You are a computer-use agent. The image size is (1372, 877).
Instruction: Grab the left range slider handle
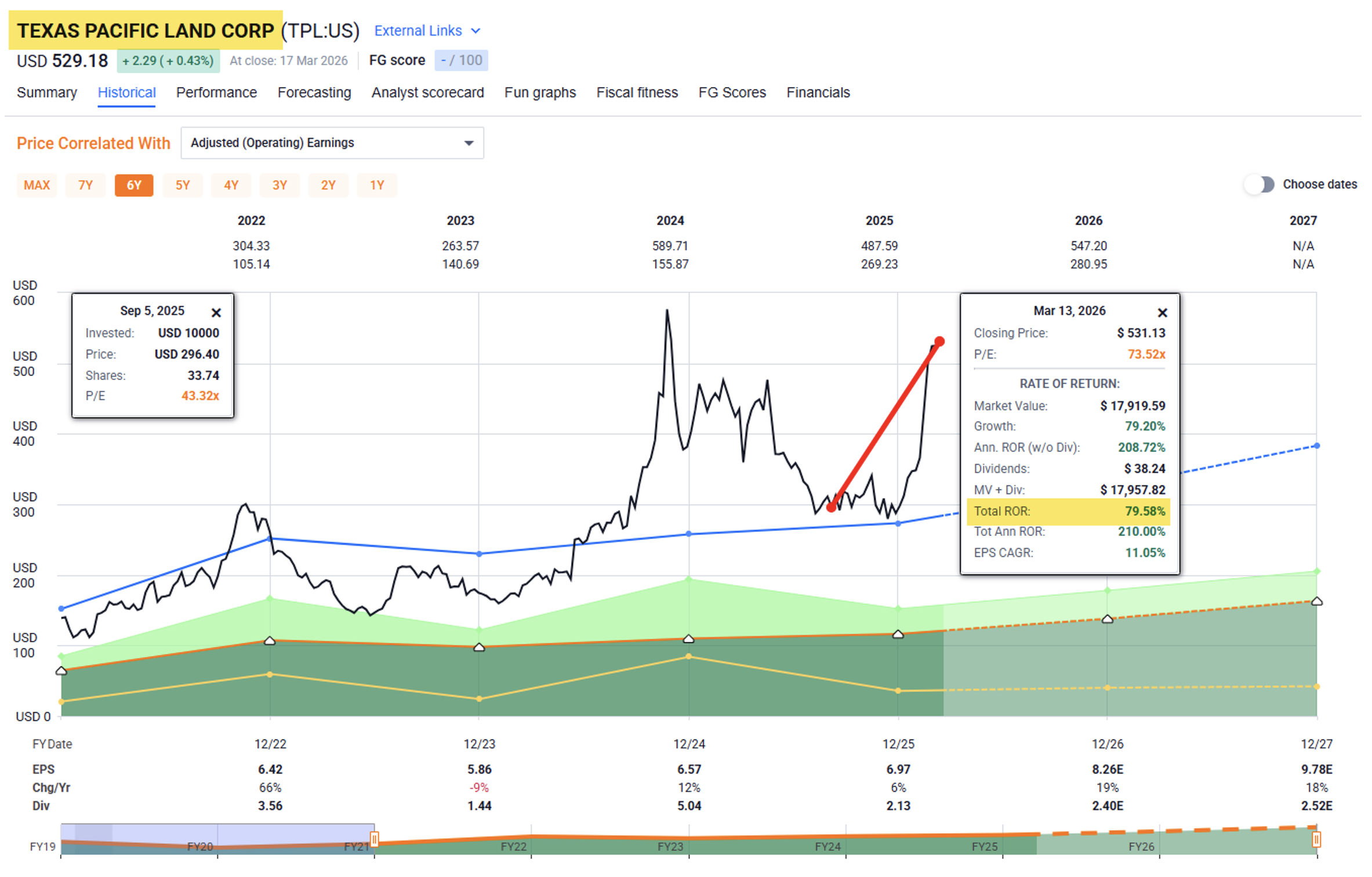tap(375, 839)
